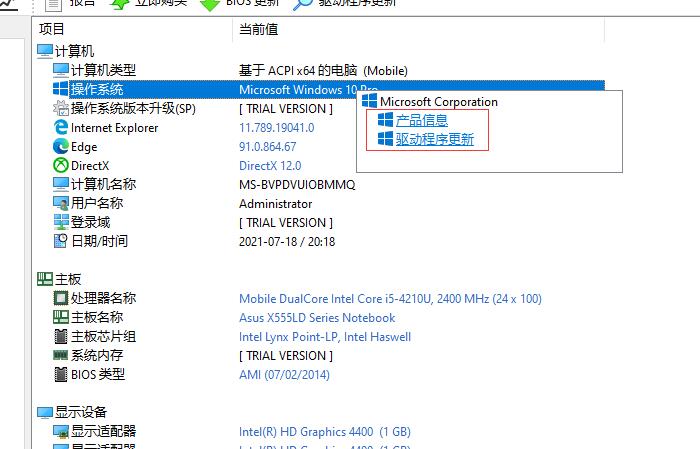Click the DirectX Xbox-style icon

point(61,165)
